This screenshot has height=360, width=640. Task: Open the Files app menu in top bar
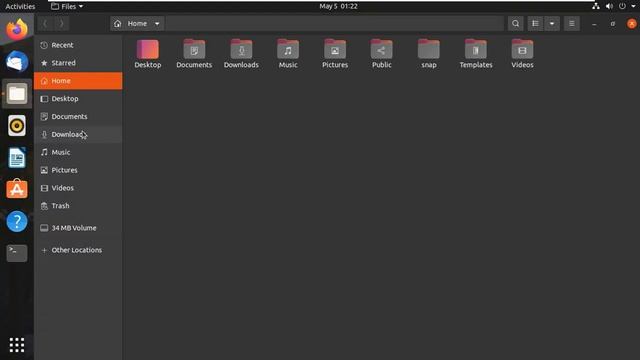click(x=67, y=6)
